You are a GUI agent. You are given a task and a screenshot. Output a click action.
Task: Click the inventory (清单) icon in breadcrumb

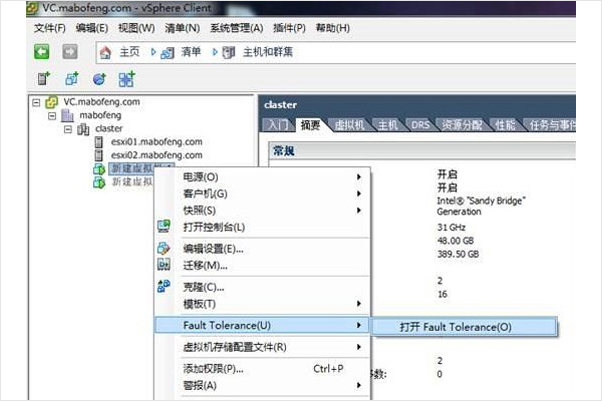167,53
